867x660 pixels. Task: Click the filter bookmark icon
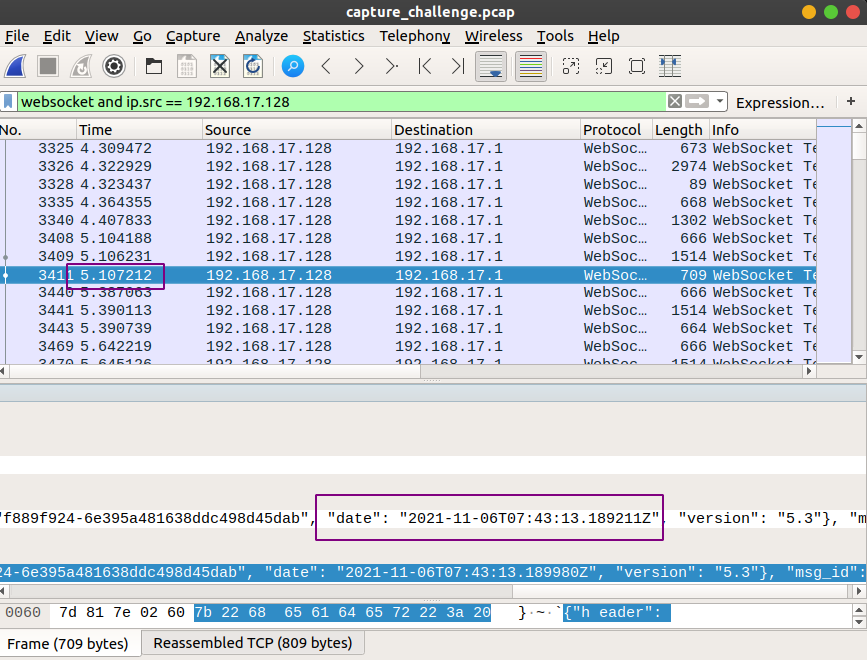coord(9,102)
